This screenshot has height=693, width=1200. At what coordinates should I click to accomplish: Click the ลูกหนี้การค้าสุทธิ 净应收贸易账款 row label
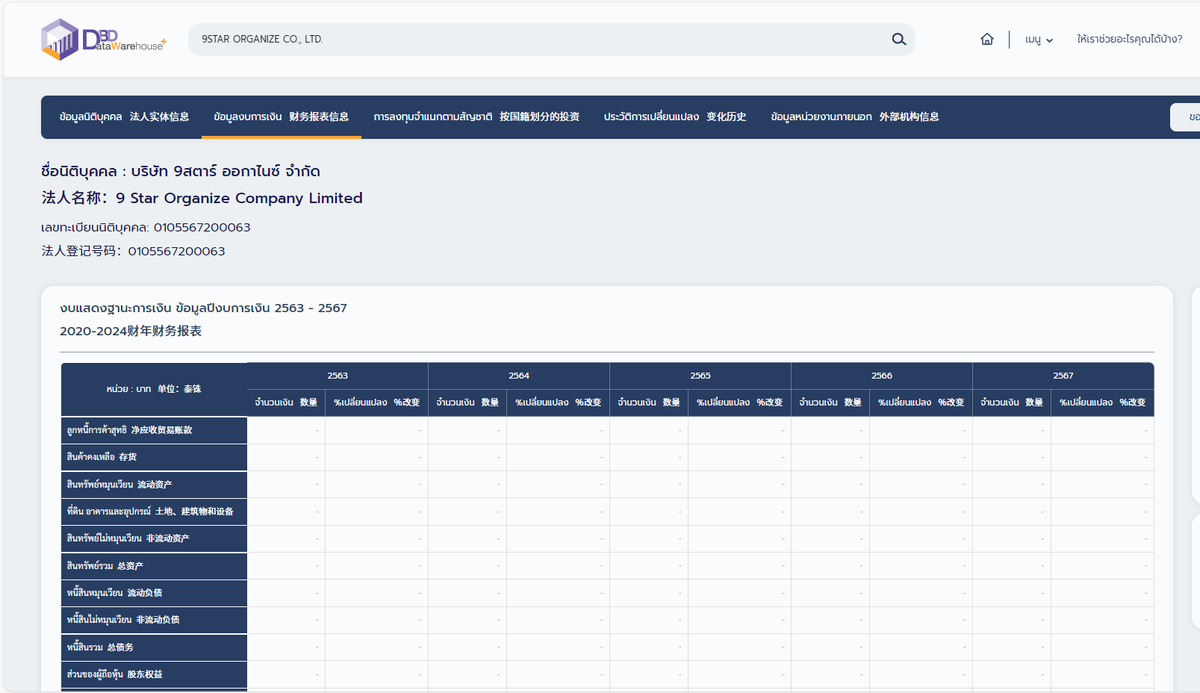[154, 430]
